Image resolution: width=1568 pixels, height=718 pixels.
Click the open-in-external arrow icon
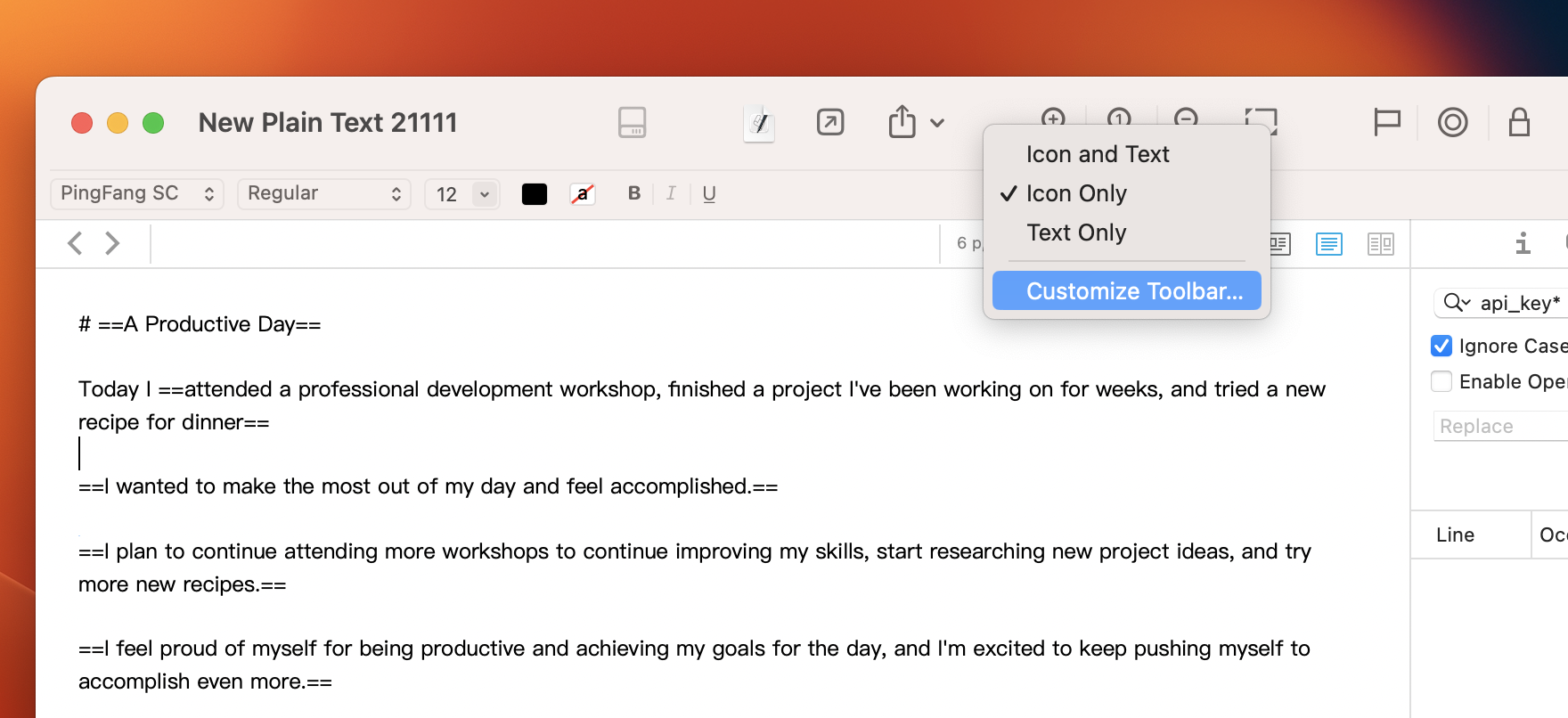(830, 122)
